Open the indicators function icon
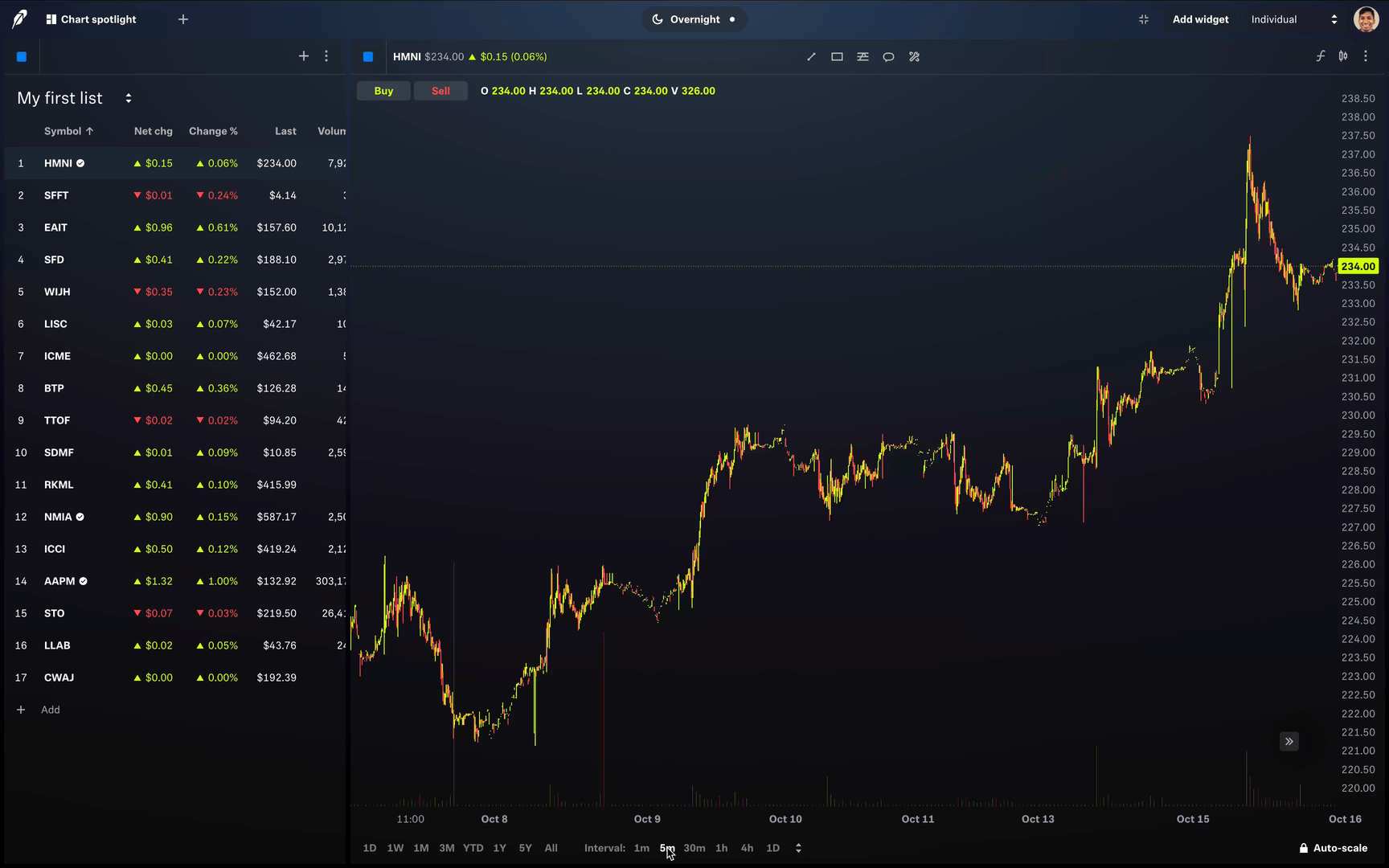 pyautogui.click(x=1320, y=56)
